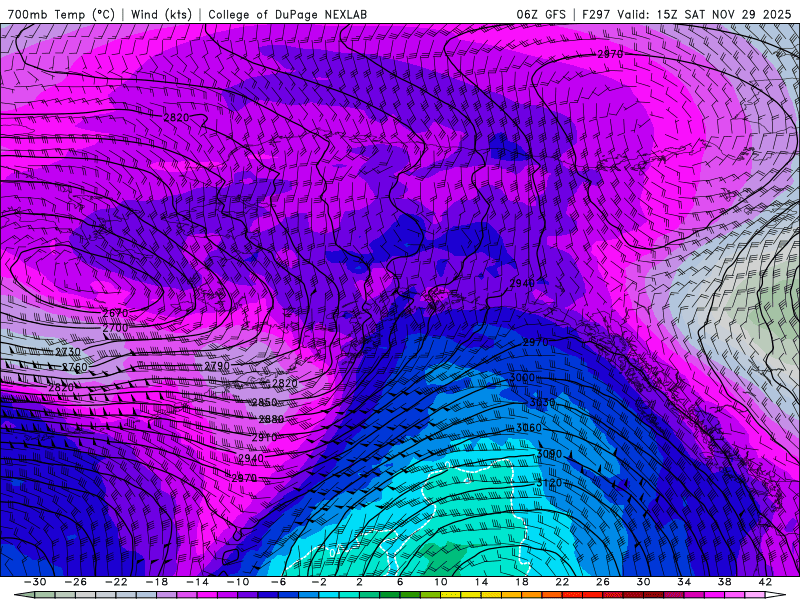Viewport: 800px width, 600px height.
Task: Click the -26 color scale tick label
Action: pyautogui.click(x=76, y=582)
